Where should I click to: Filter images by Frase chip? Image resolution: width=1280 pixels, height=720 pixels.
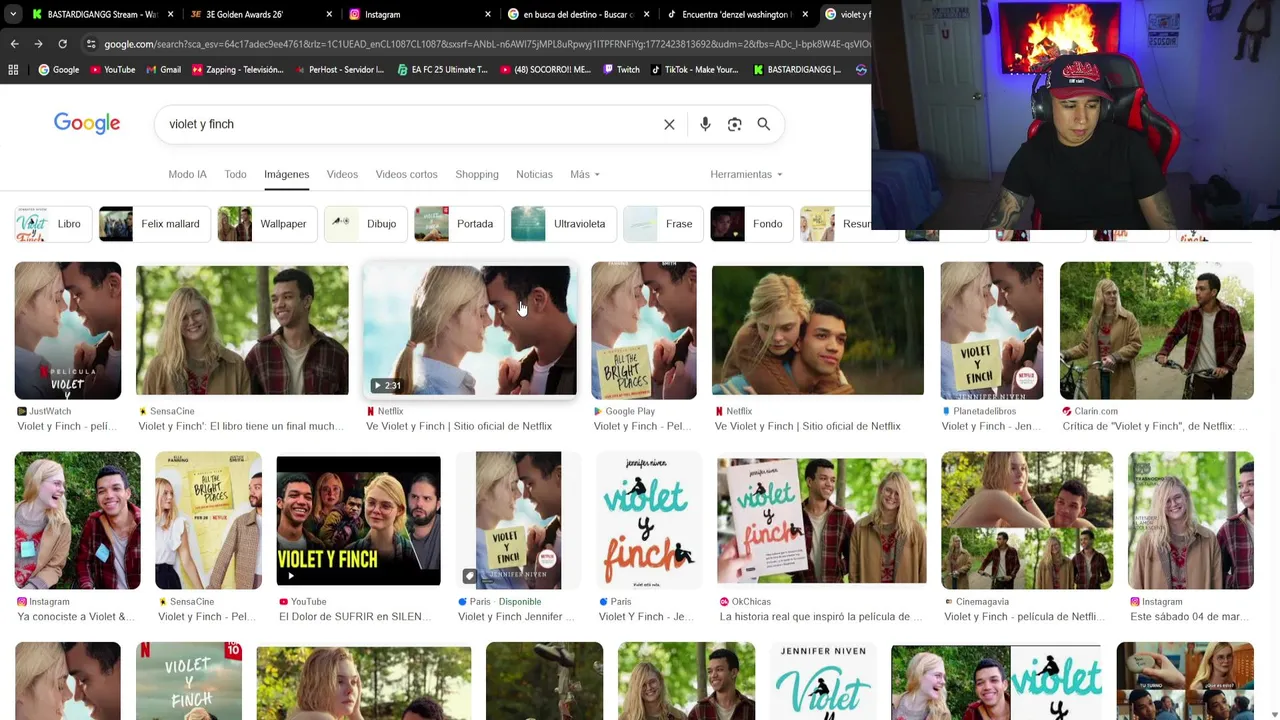pos(663,224)
